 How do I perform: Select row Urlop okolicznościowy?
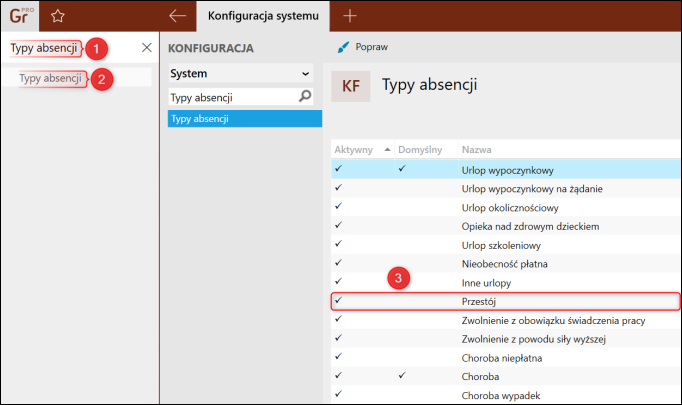pyautogui.click(x=506, y=208)
